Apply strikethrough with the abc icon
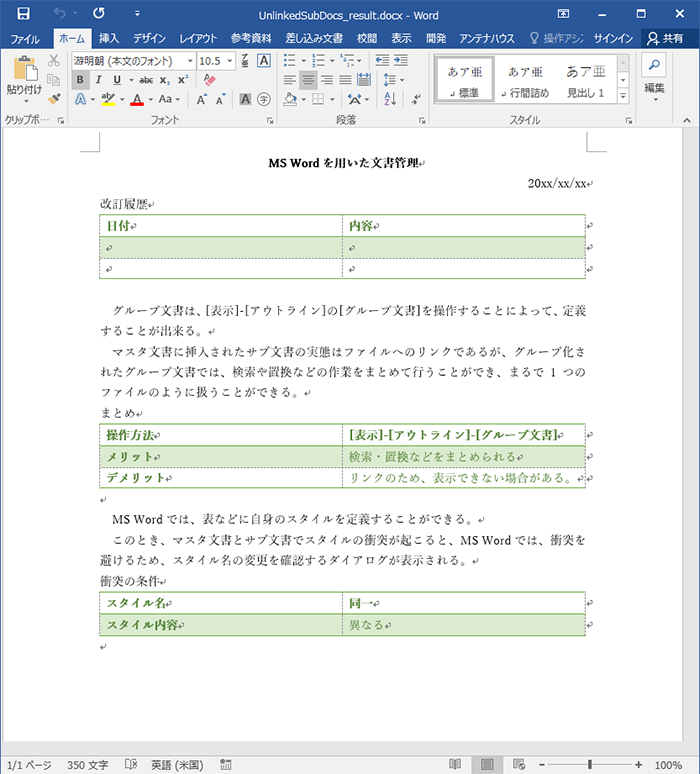Viewport: 700px width, 774px height. pos(147,80)
